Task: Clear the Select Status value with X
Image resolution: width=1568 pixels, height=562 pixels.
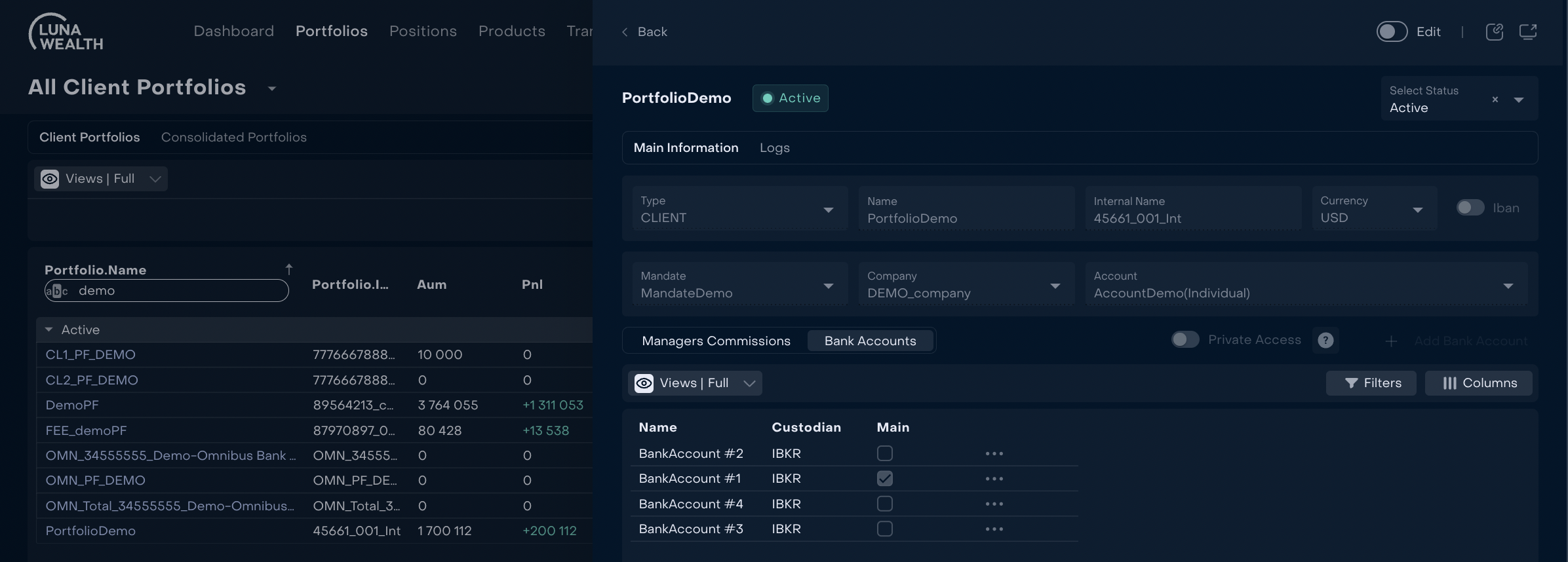Action: (x=1495, y=100)
